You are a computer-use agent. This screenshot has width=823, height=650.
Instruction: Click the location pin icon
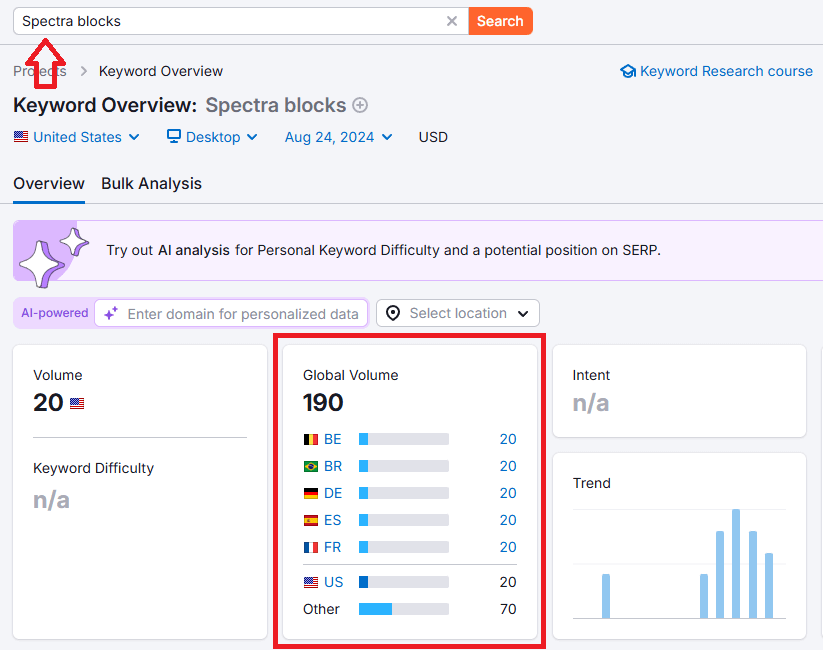(393, 313)
